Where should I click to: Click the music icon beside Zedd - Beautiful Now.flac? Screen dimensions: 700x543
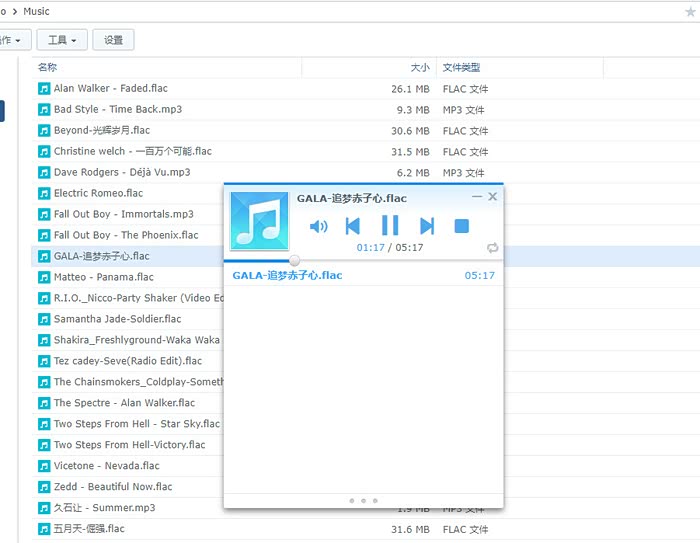tap(44, 487)
